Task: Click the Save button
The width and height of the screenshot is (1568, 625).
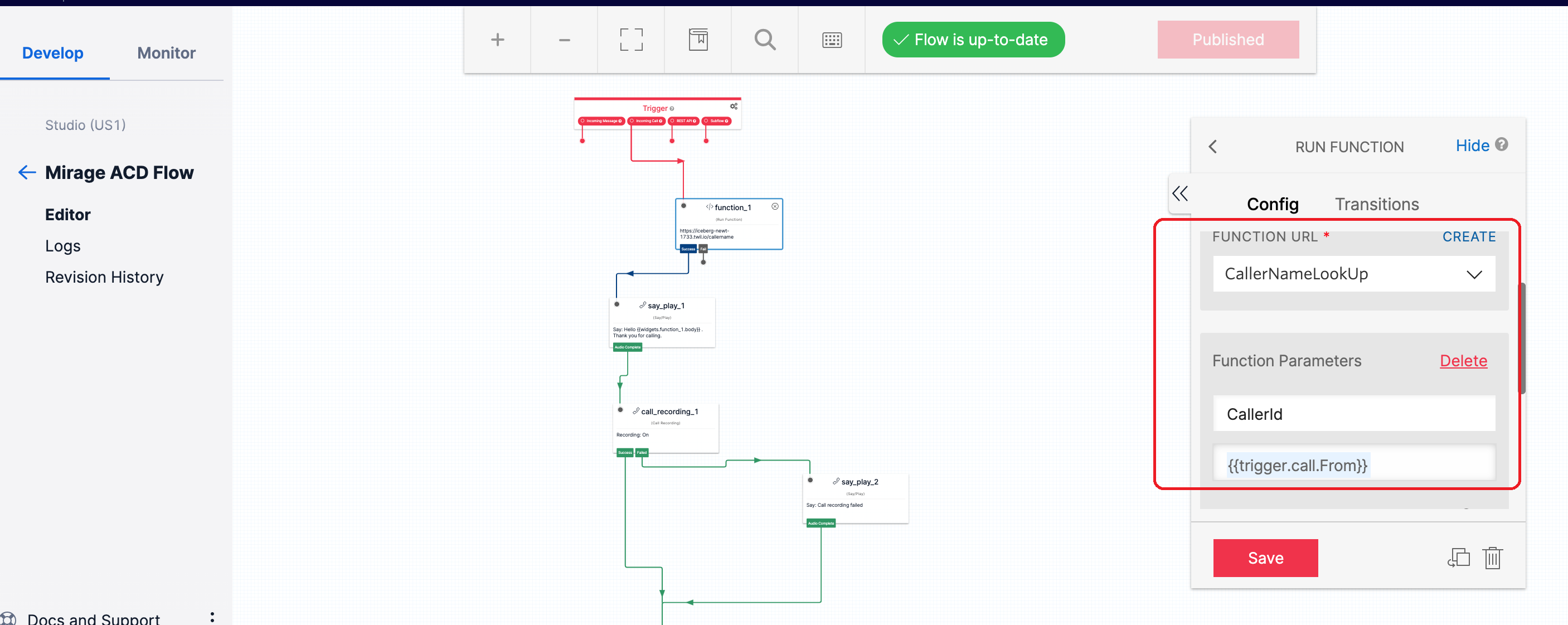Action: [x=1265, y=558]
